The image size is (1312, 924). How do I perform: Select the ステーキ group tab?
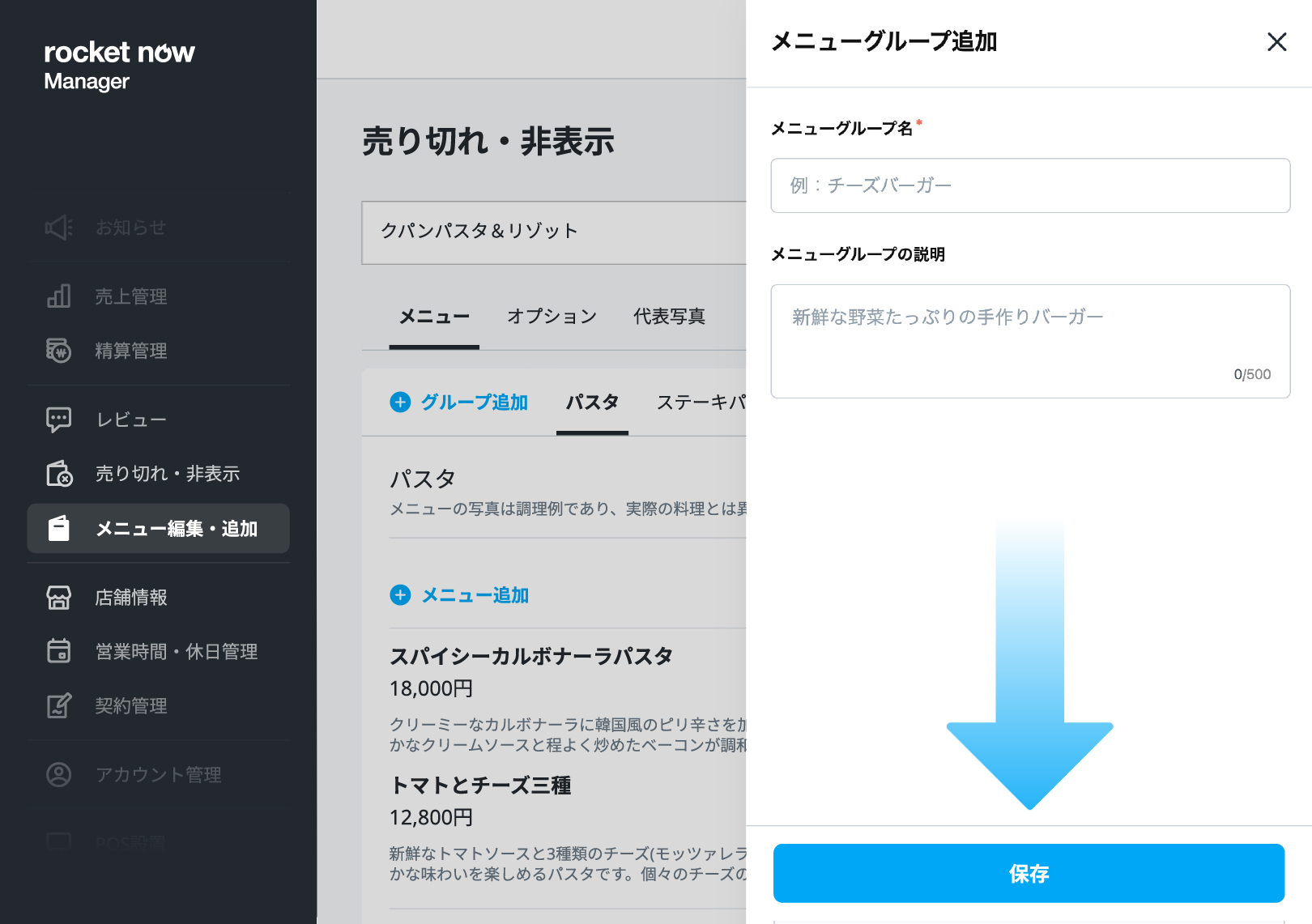[701, 402]
